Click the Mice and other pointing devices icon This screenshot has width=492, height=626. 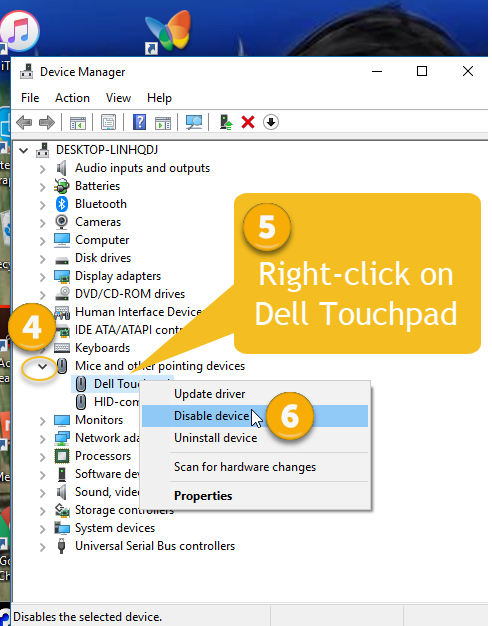click(x=62, y=366)
